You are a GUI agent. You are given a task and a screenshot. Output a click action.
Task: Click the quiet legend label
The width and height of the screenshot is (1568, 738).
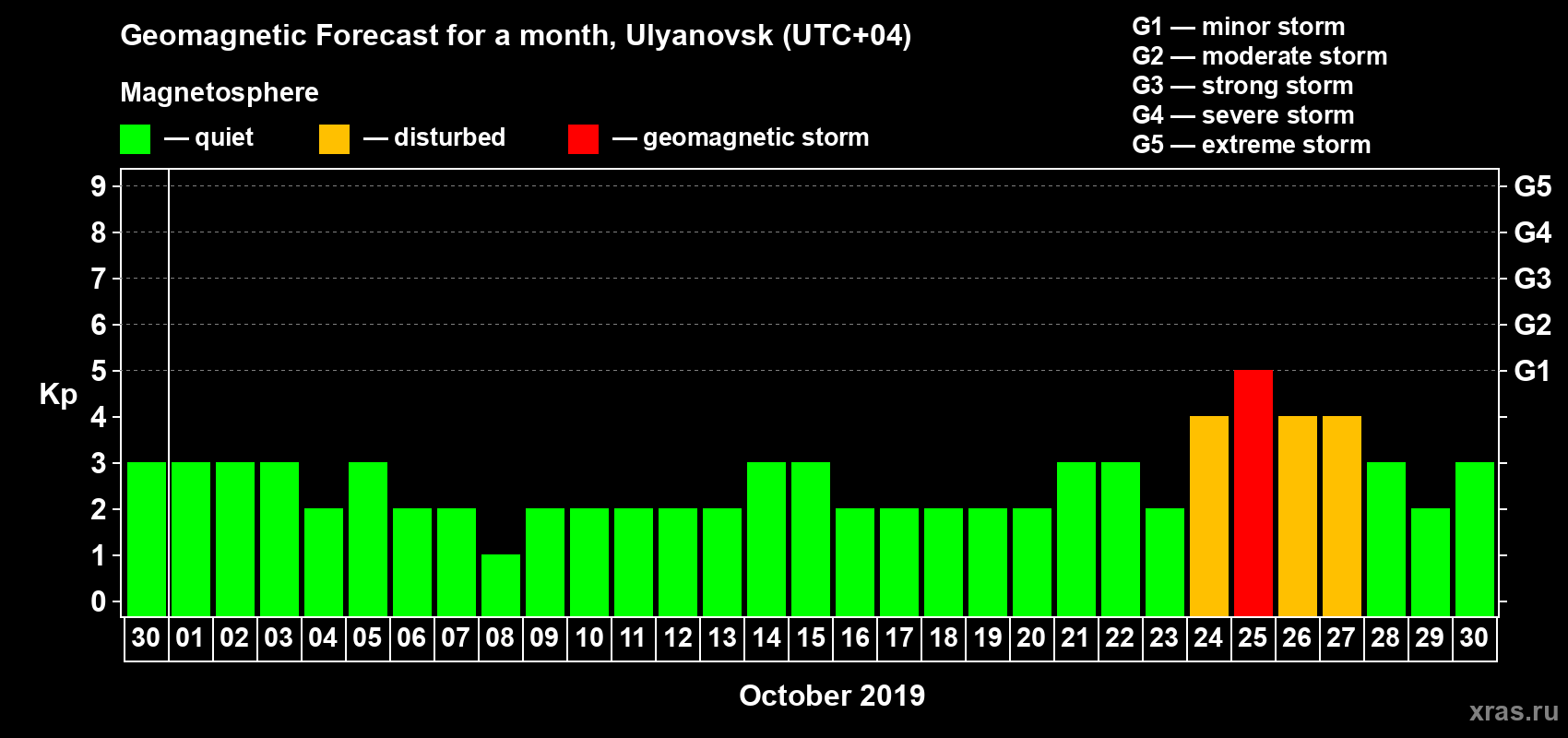(x=224, y=137)
